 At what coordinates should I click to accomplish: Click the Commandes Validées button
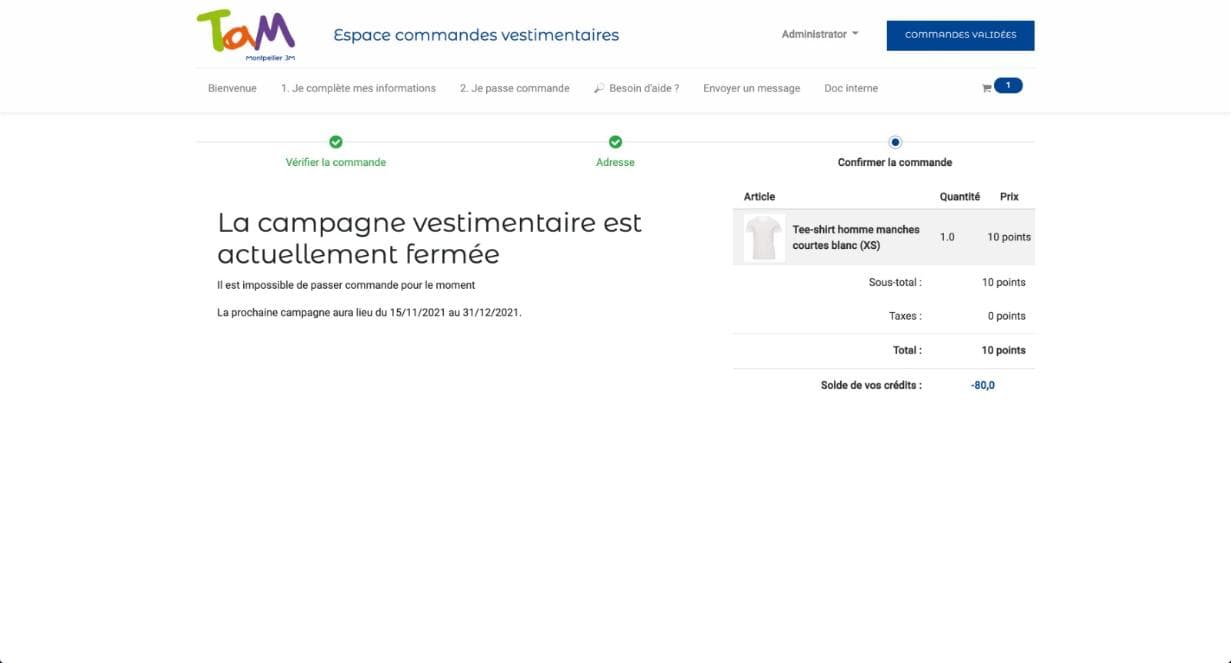[959, 35]
